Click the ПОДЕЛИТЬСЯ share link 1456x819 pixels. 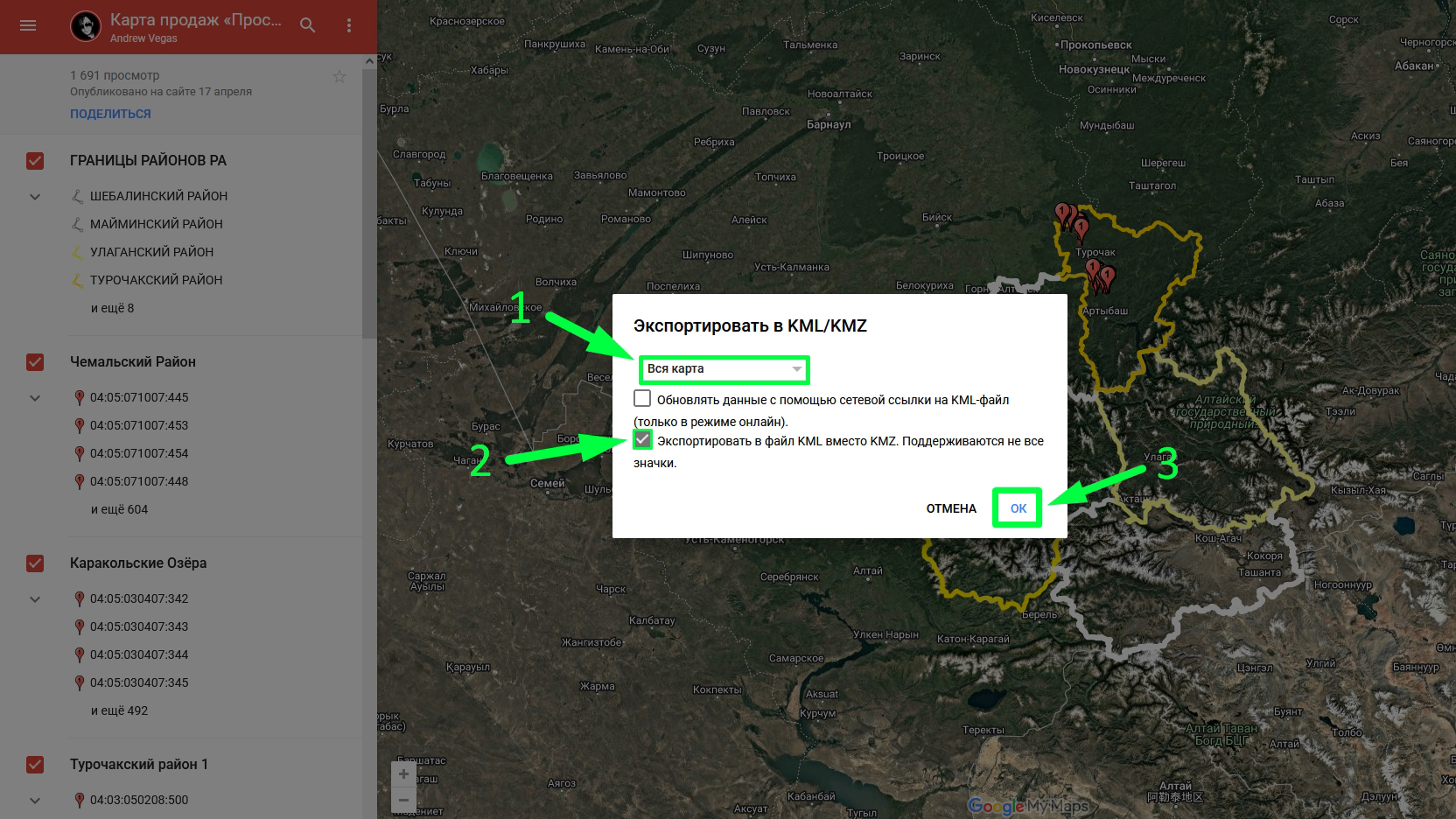click(x=110, y=114)
